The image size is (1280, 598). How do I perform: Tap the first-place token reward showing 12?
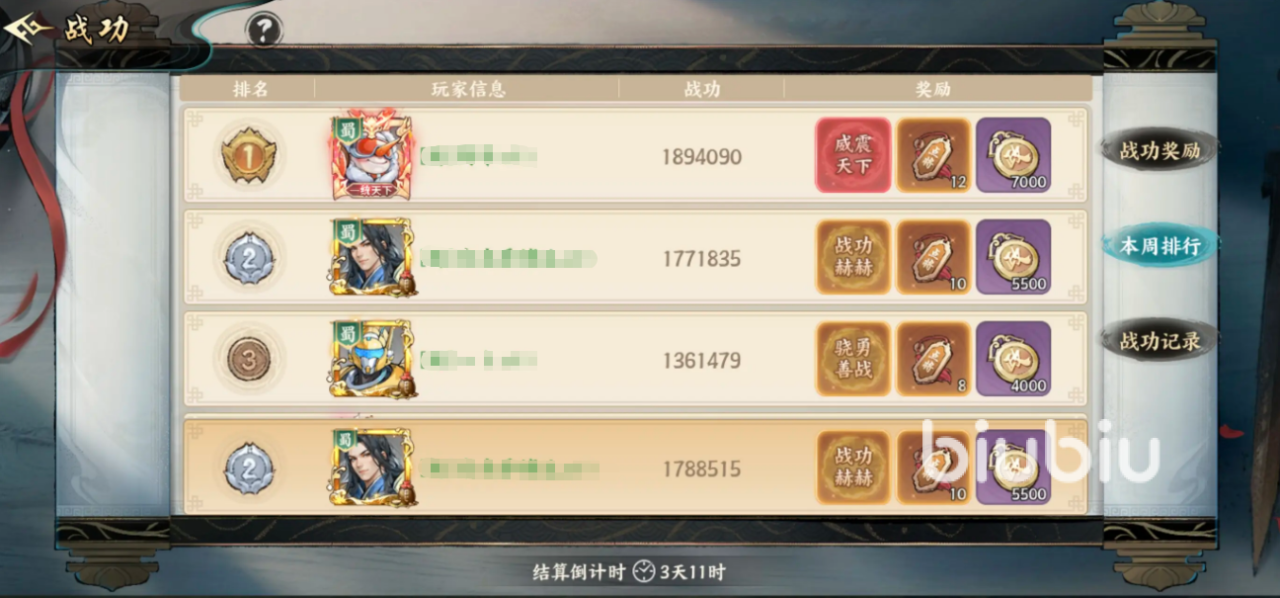click(933, 155)
